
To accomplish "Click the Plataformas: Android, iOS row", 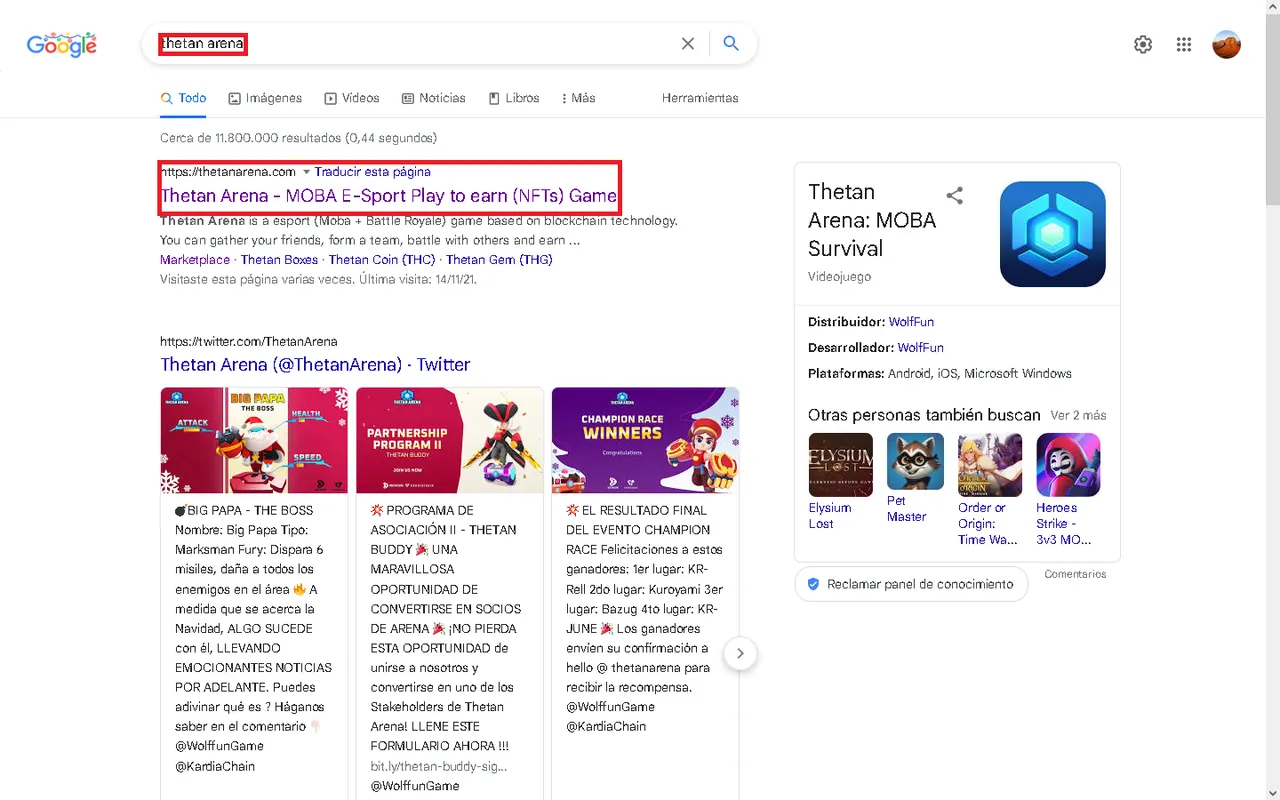I will pos(940,374).
